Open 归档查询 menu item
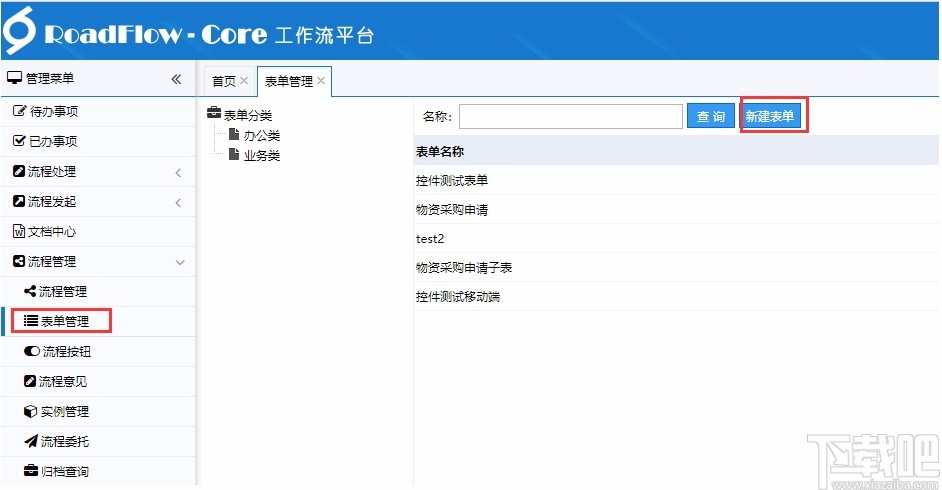 [x=98, y=471]
